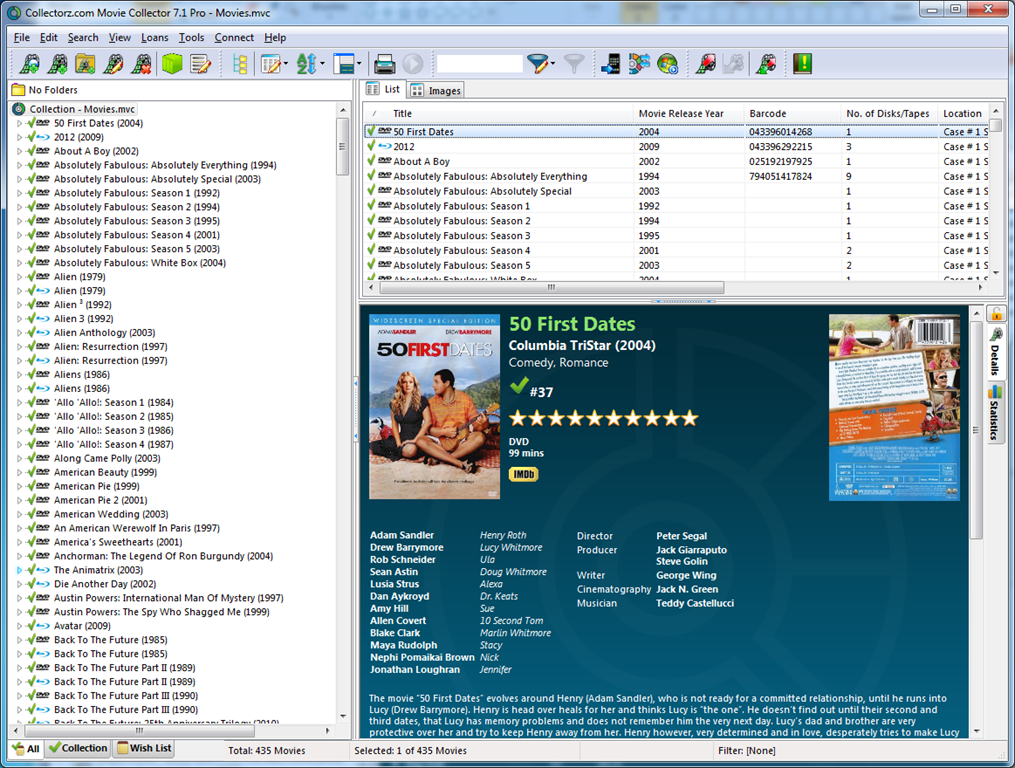The height and width of the screenshot is (768, 1015).
Task: Click the gray play button toolbar icon
Action: point(413,63)
